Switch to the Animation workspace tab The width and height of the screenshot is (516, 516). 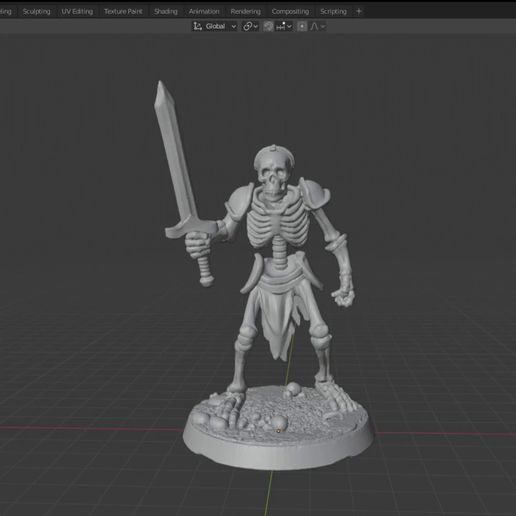click(x=204, y=11)
